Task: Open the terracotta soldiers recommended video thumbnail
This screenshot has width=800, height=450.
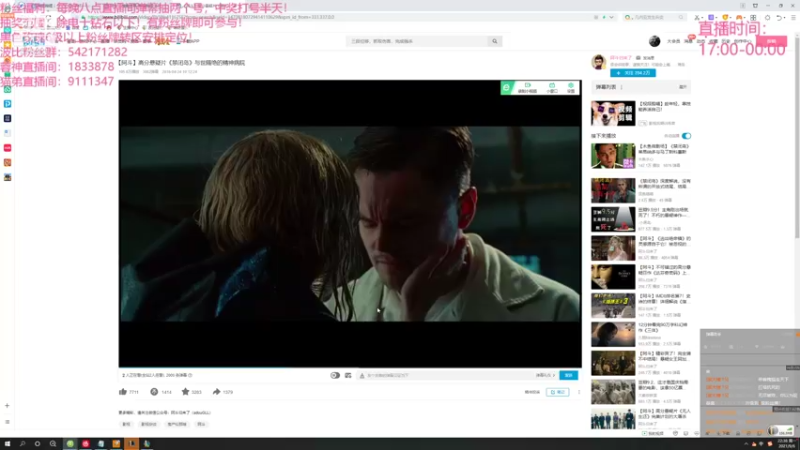Action: (613, 392)
